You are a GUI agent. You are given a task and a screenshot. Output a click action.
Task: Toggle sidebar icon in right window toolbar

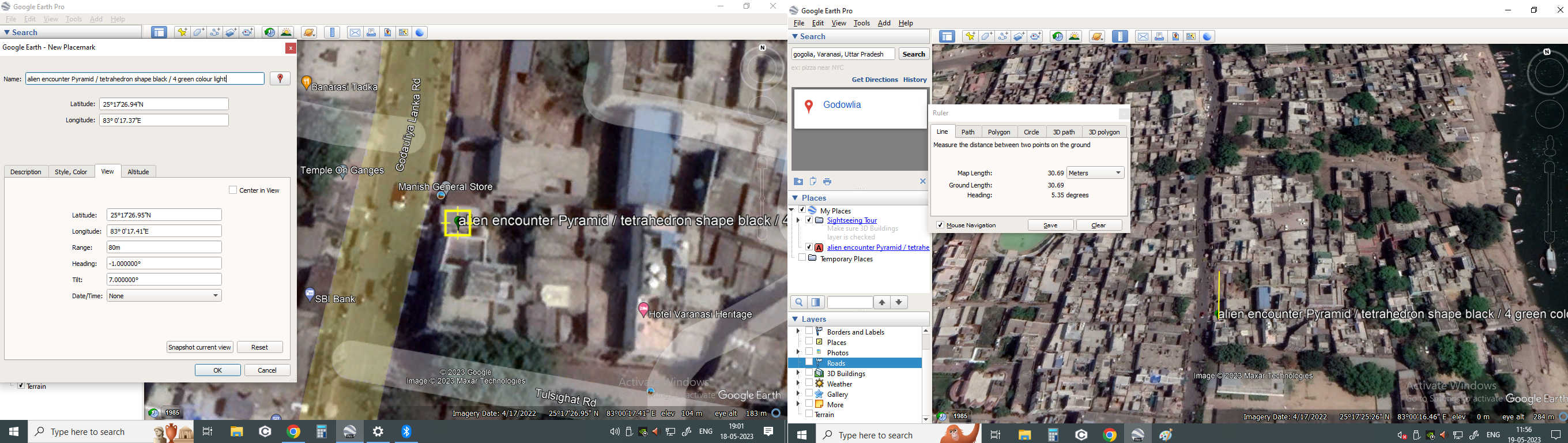[x=947, y=36]
